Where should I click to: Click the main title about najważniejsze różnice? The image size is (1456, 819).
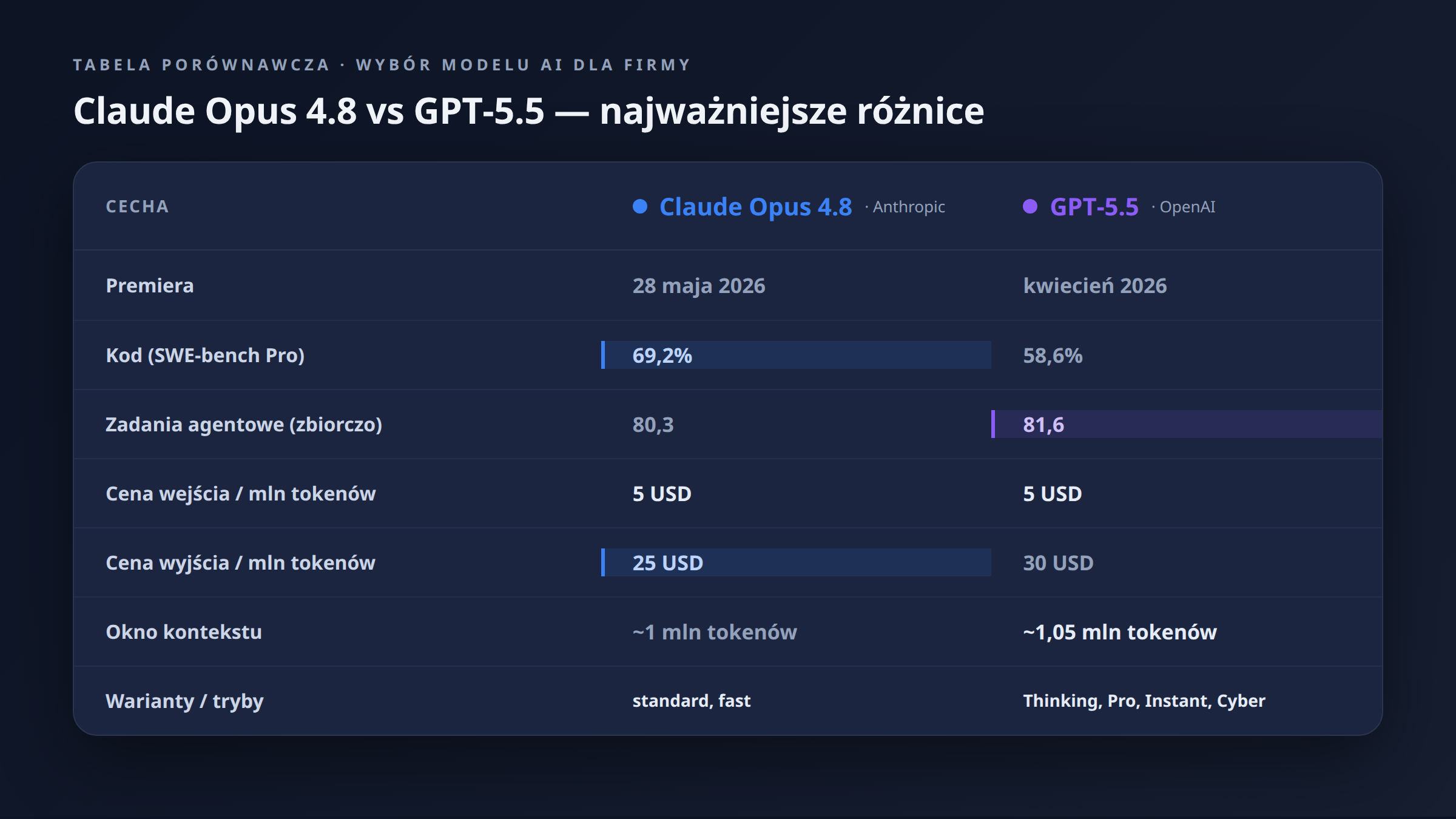pos(528,112)
